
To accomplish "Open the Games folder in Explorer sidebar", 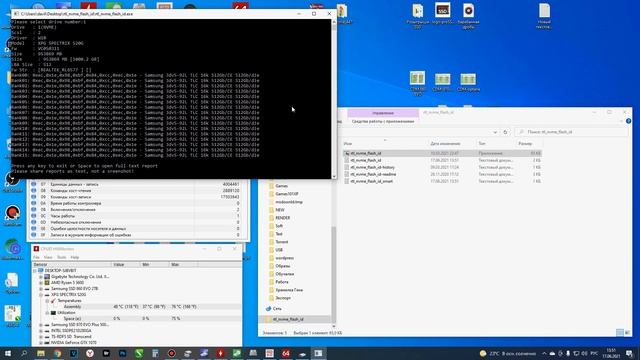I will click(281, 186).
